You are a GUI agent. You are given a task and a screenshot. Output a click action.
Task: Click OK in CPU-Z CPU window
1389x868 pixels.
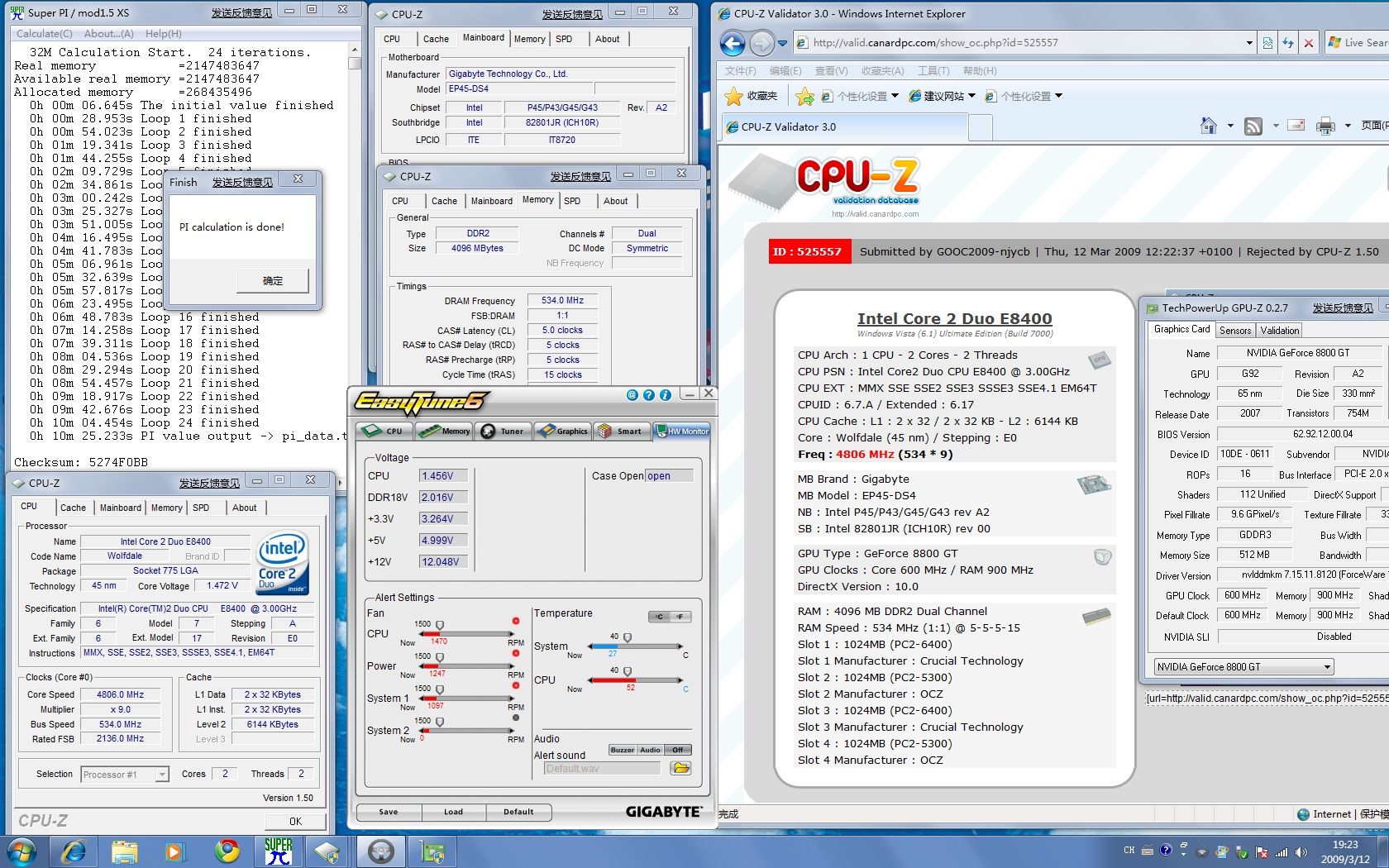coord(295,821)
